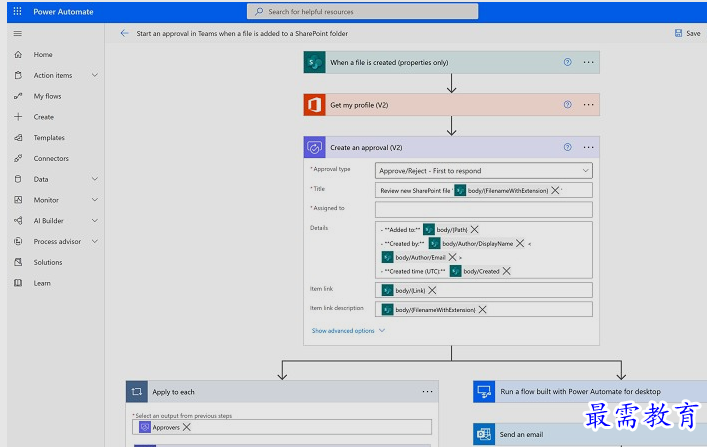Collapse the Create an approval (V2) header

click(x=451, y=147)
